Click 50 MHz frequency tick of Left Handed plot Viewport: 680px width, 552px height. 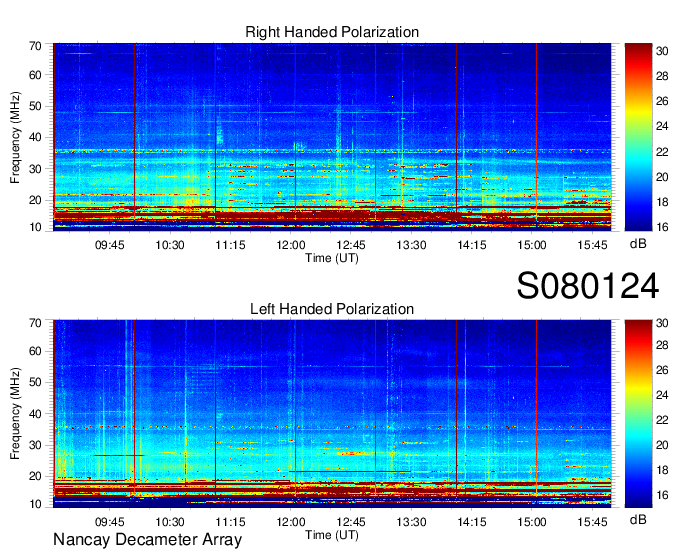pos(35,382)
